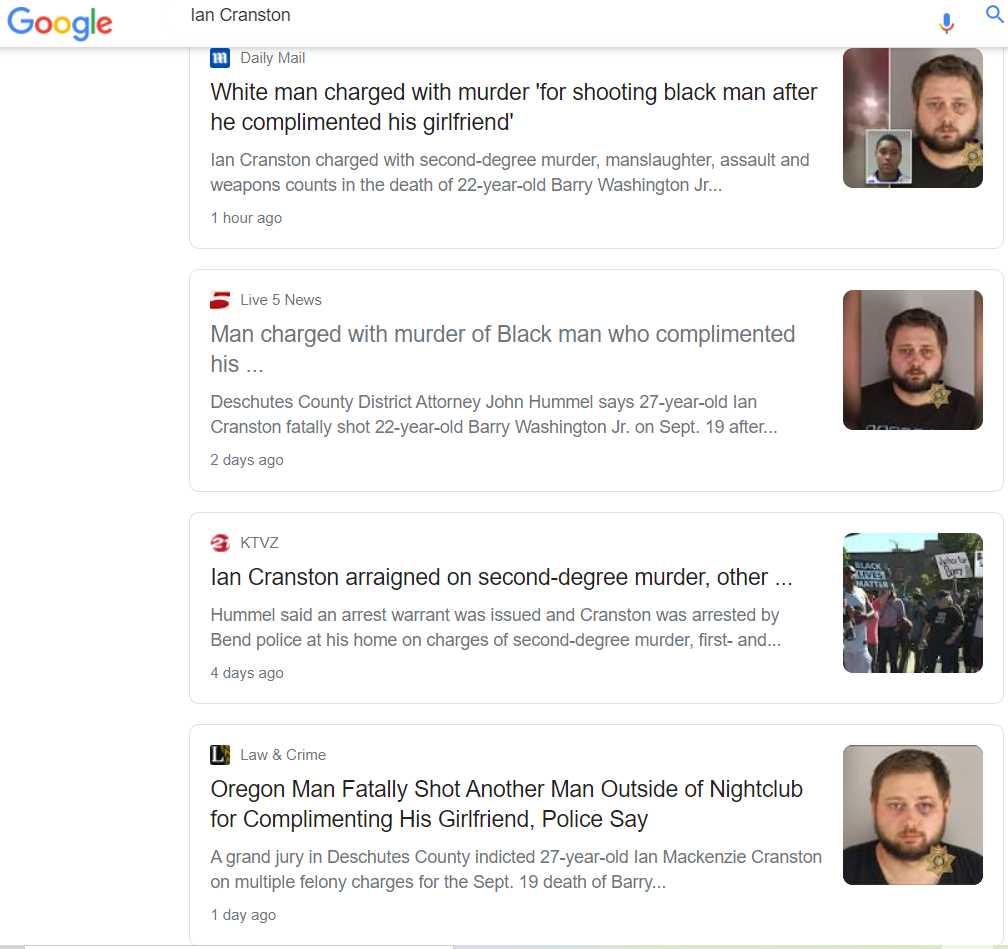Activate voice search microphone icon
Viewport: 1008px width, 949px height.
pos(946,23)
